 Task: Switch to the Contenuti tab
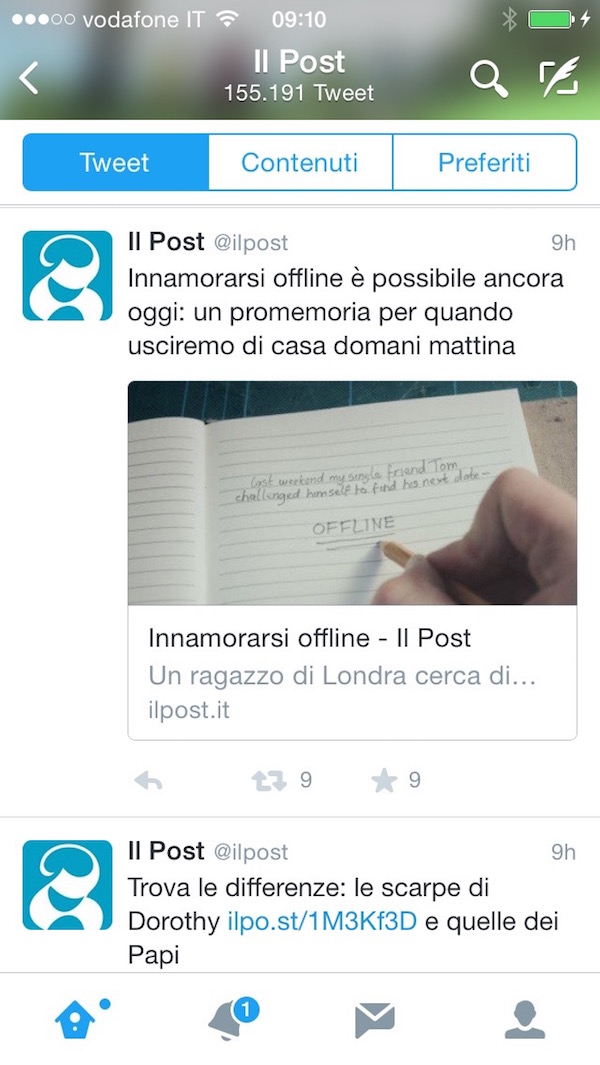click(300, 162)
